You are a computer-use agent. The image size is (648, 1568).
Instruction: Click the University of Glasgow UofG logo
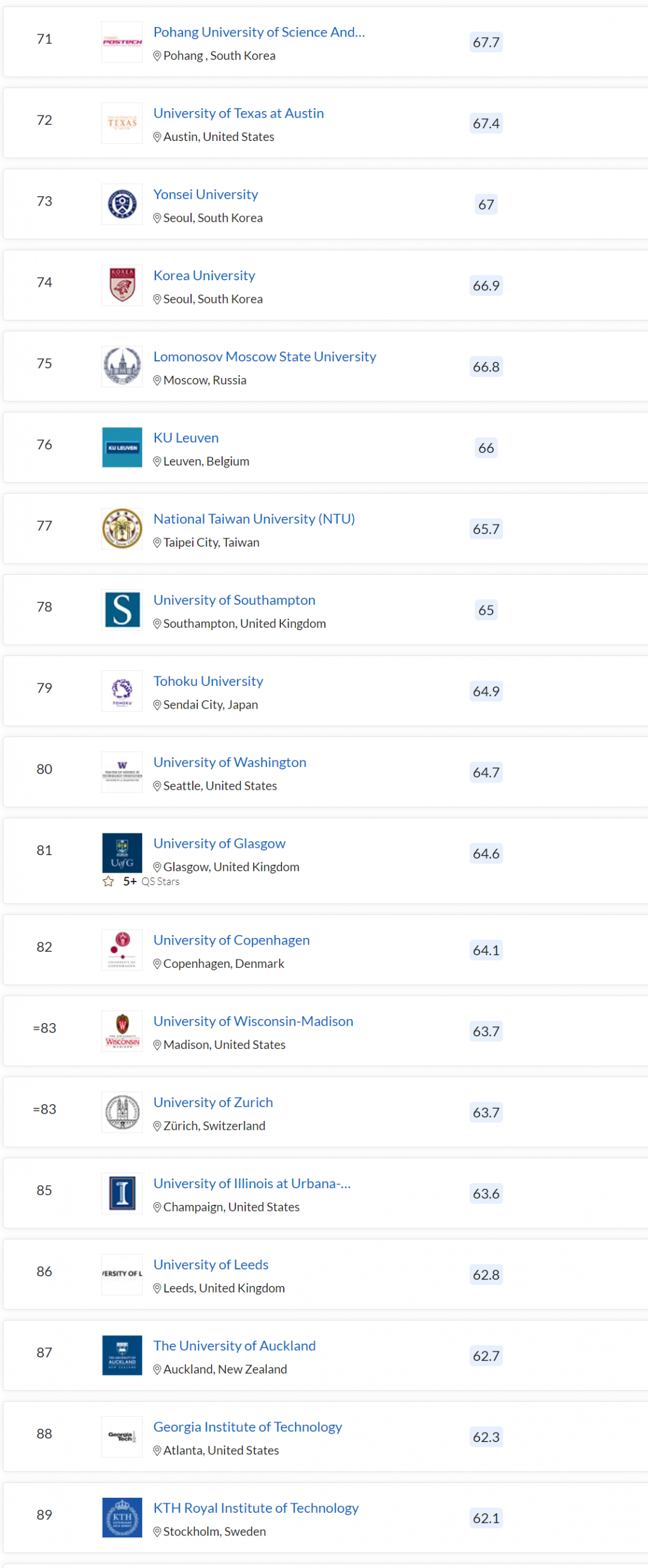click(122, 853)
